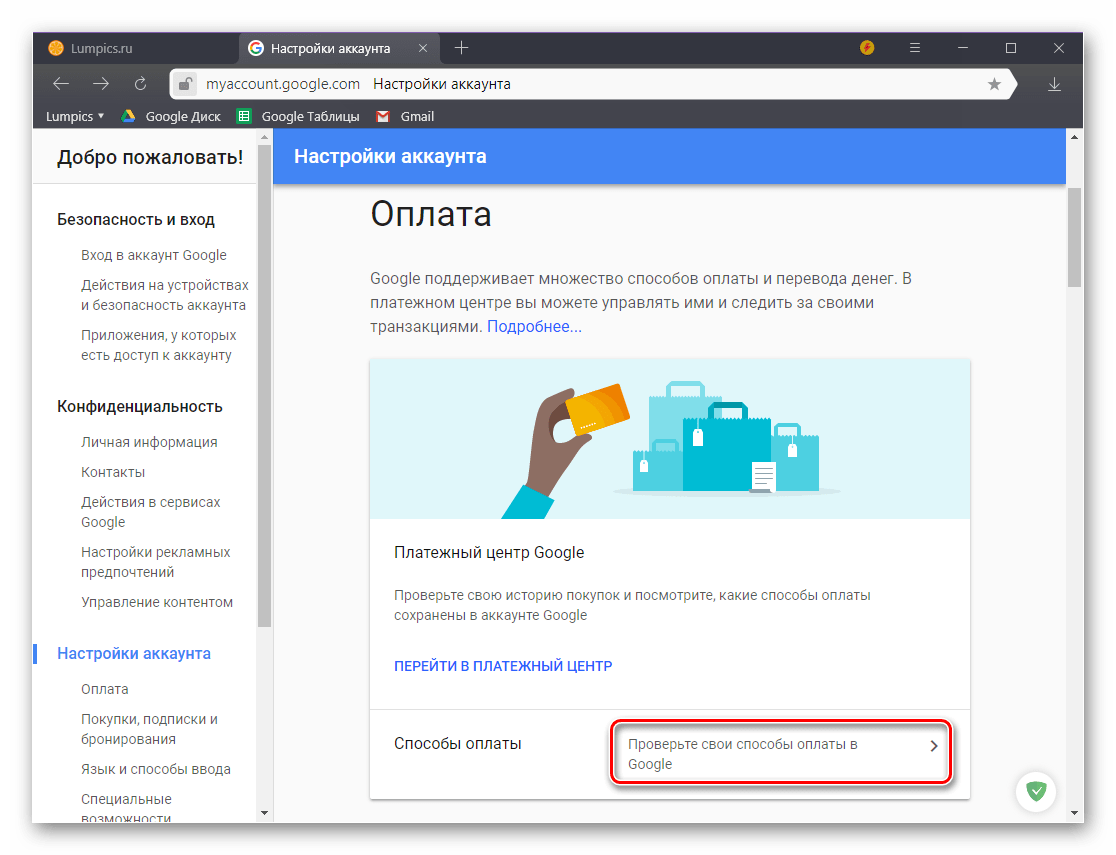The height and width of the screenshot is (855, 1116).
Task: Follow the Подробнее link
Action: tap(534, 326)
